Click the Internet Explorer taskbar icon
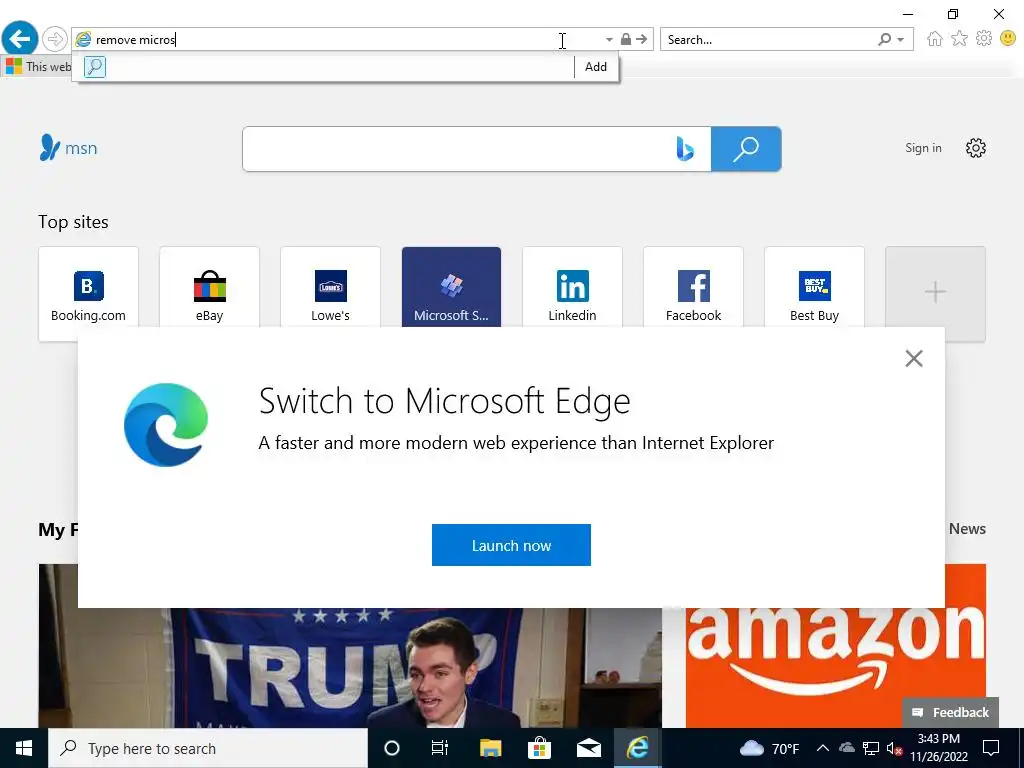 tap(637, 748)
